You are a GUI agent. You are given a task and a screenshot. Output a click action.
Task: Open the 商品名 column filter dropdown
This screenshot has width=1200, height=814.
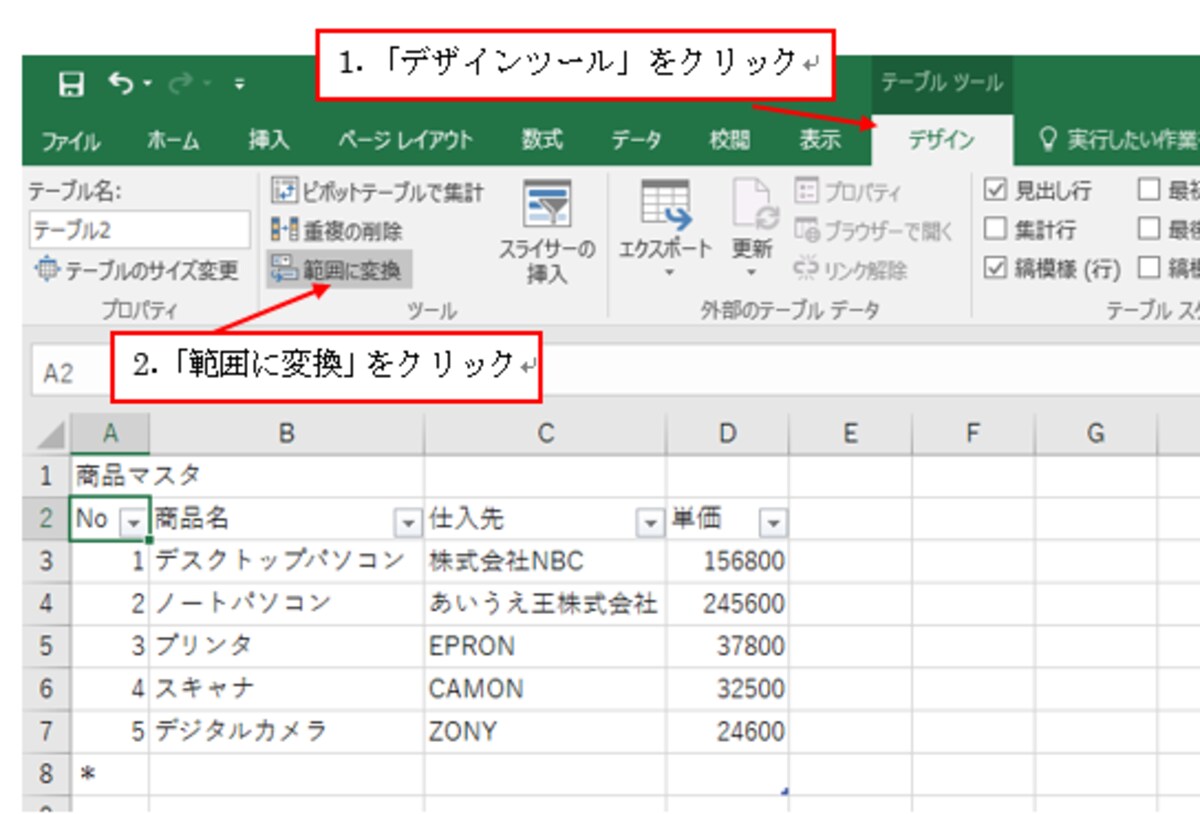click(407, 522)
